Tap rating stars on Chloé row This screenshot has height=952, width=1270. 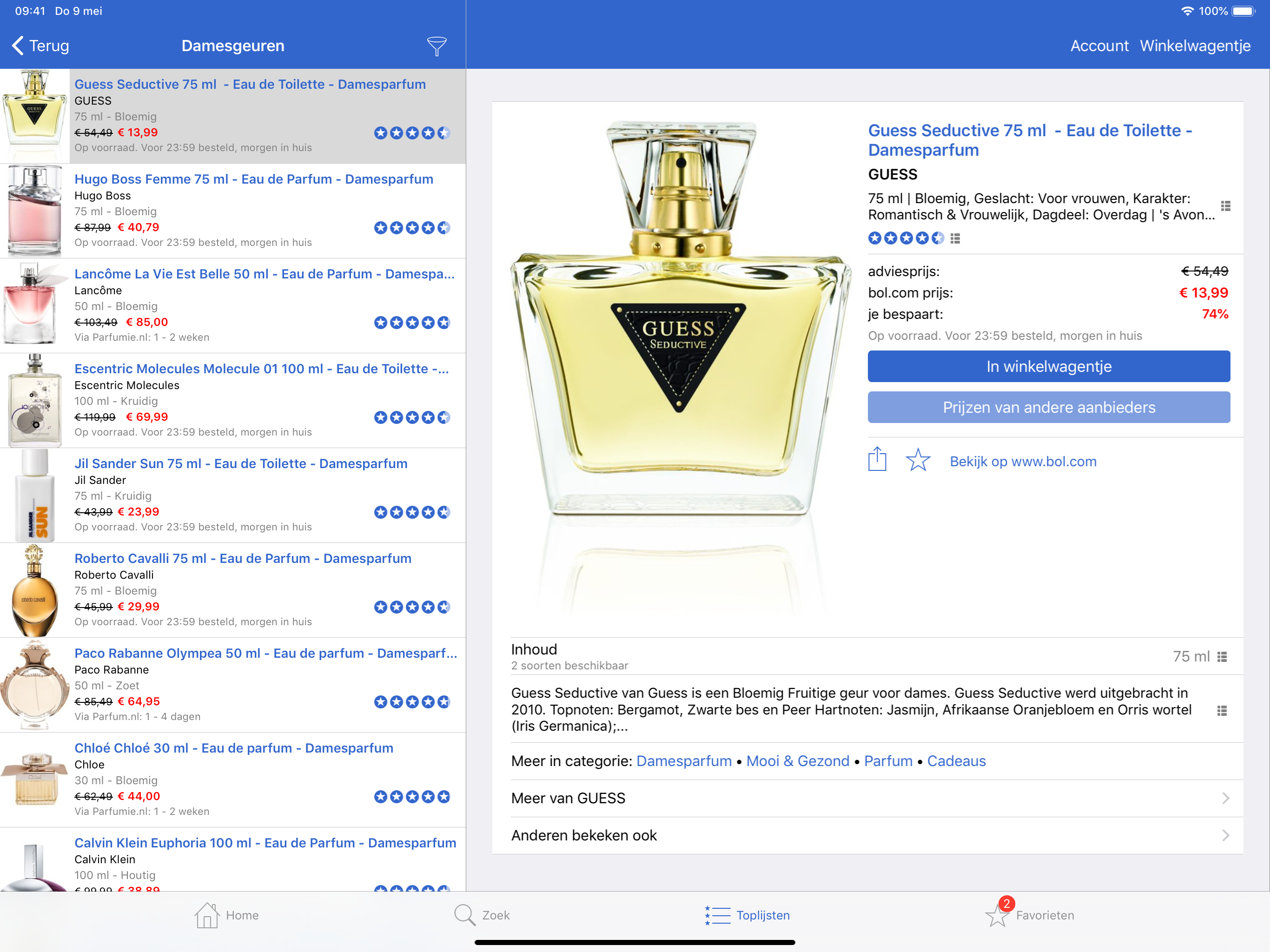tap(412, 796)
